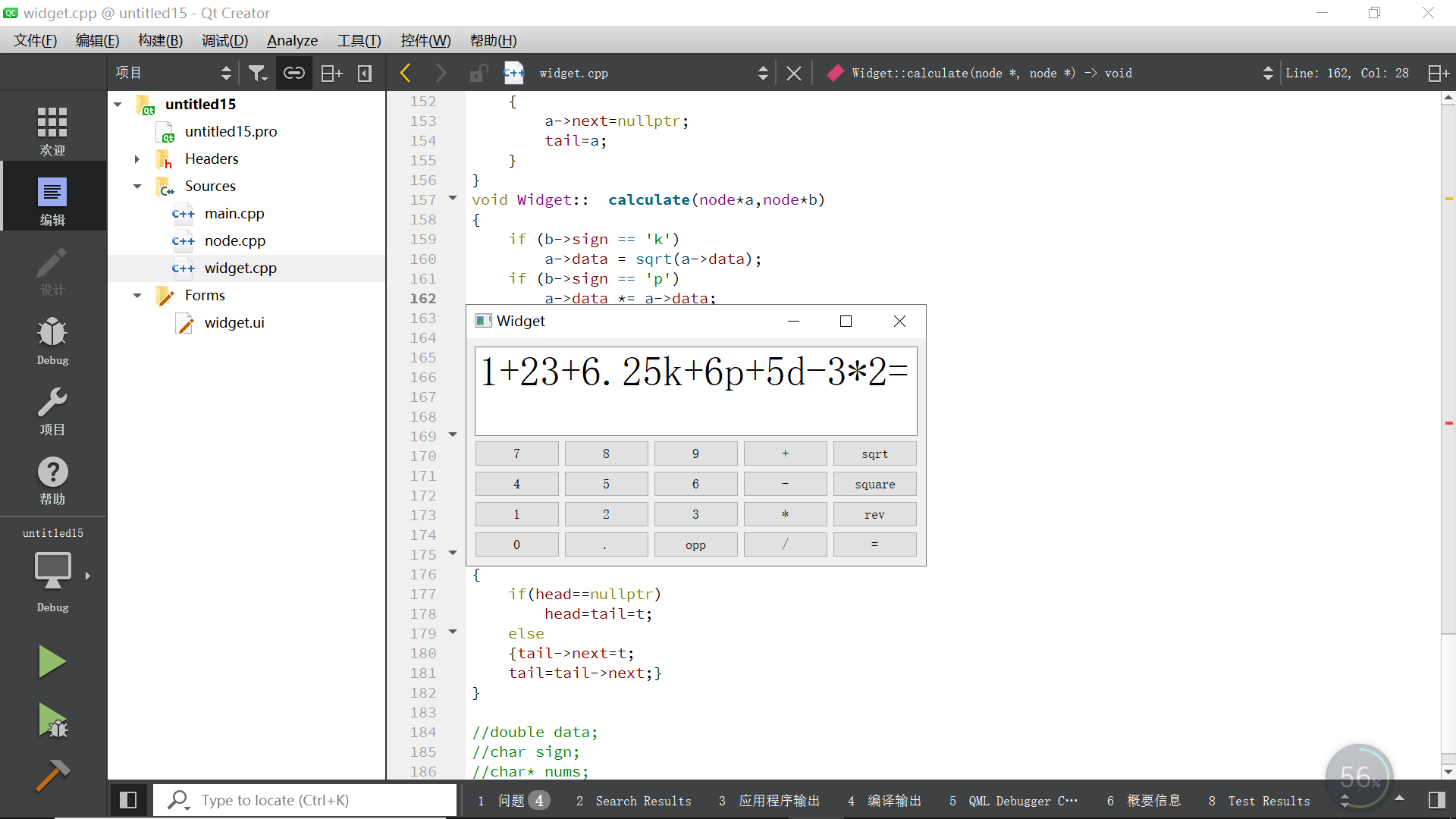Open the document switcher dropdown beside widget.cpp
Image resolution: width=1456 pixels, height=819 pixels.
[x=762, y=72]
